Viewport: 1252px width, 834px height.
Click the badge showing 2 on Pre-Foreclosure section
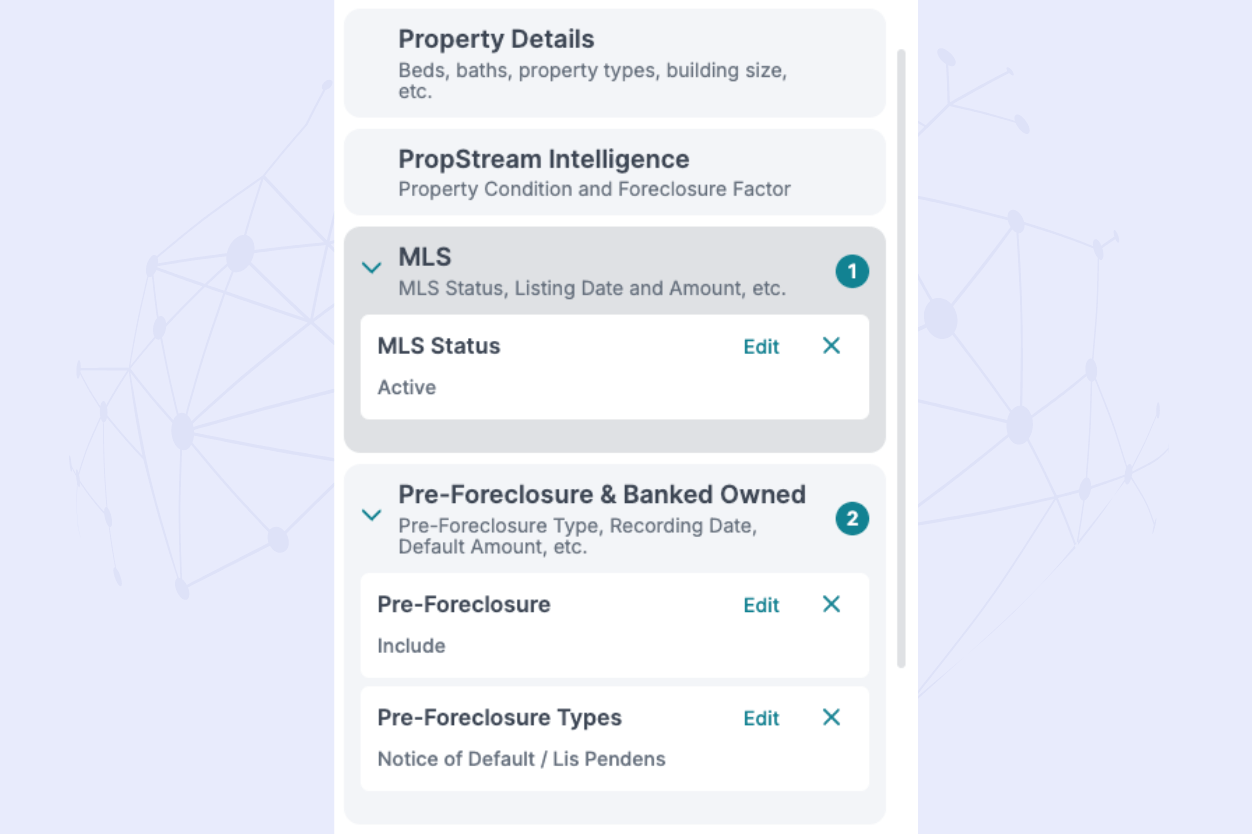coord(852,519)
